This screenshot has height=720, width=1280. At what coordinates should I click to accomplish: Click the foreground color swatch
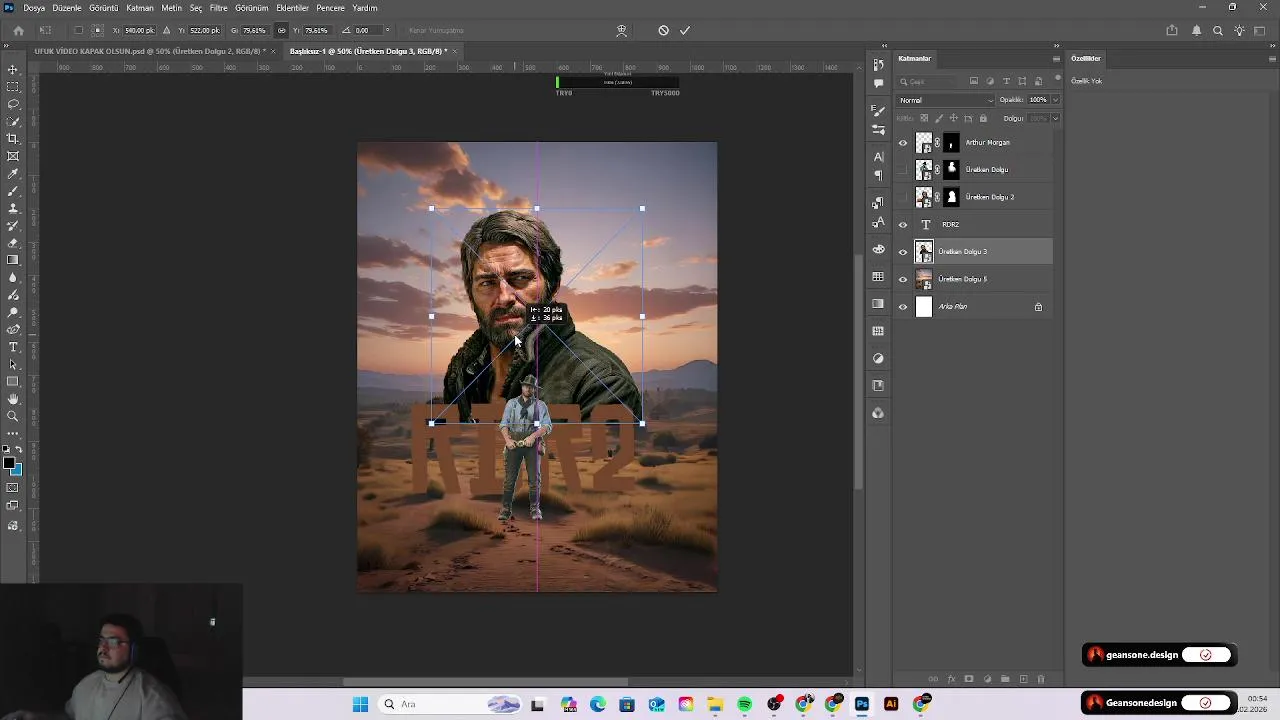click(x=9, y=464)
